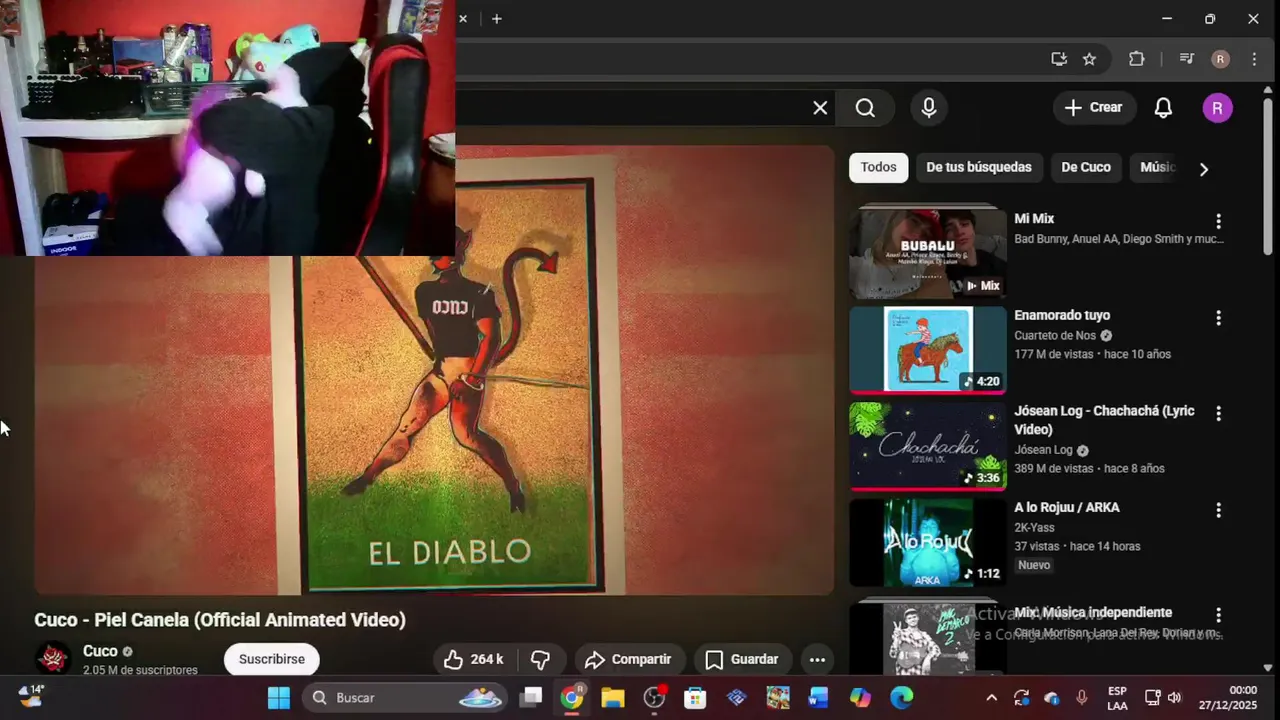Click the video title Cuco - Piel Canela

click(x=220, y=620)
